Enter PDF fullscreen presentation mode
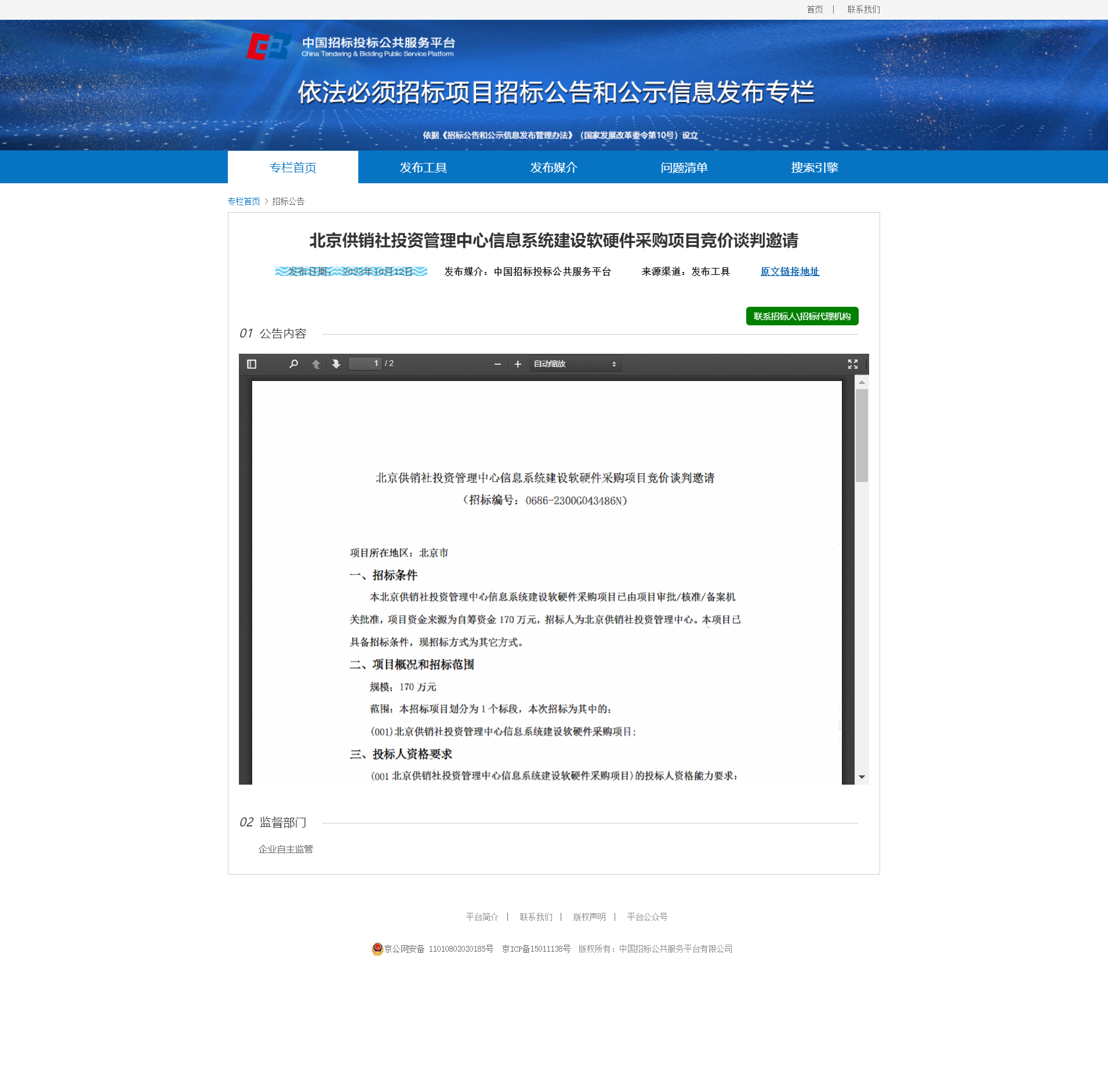Image resolution: width=1108 pixels, height=1092 pixels. (x=853, y=364)
